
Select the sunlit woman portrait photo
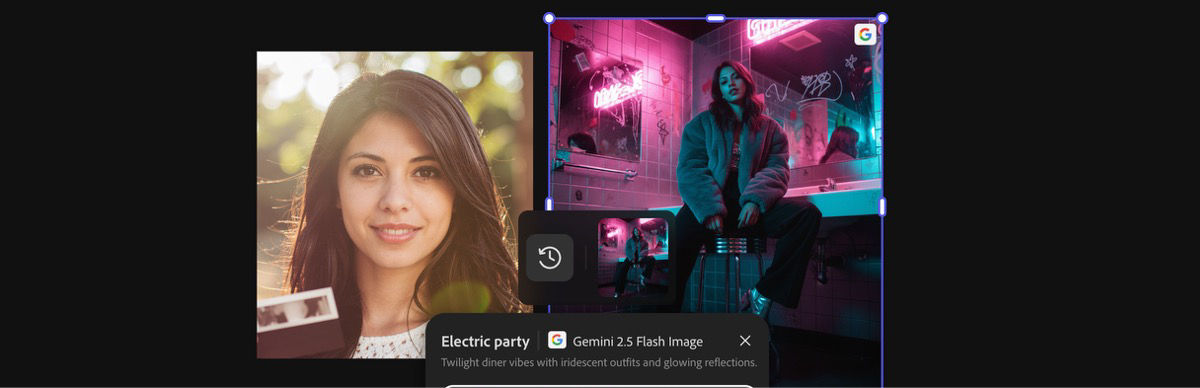pyautogui.click(x=395, y=205)
